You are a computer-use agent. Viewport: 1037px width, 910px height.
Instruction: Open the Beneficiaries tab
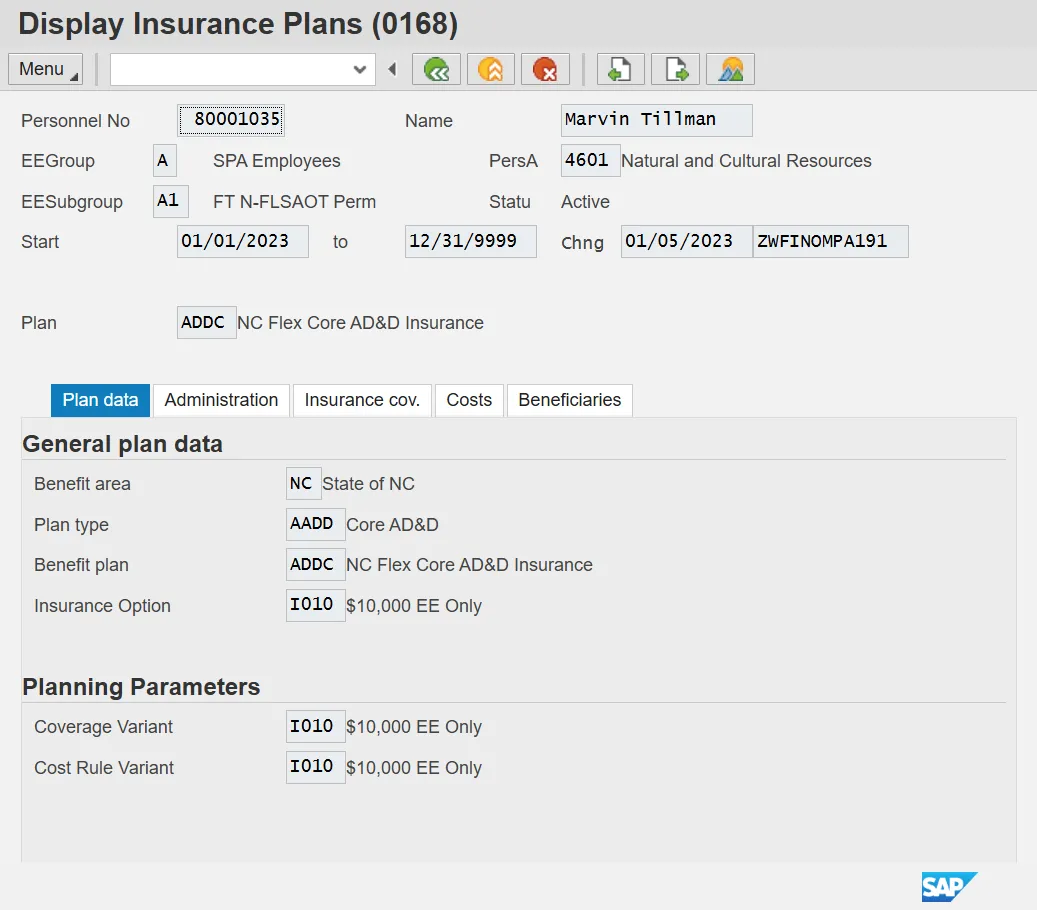pyautogui.click(x=569, y=400)
